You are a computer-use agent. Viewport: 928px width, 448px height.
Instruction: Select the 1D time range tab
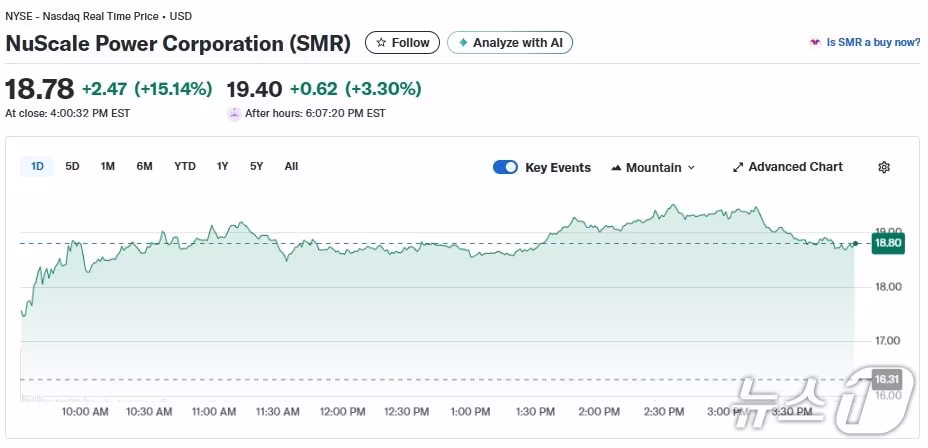pos(37,166)
